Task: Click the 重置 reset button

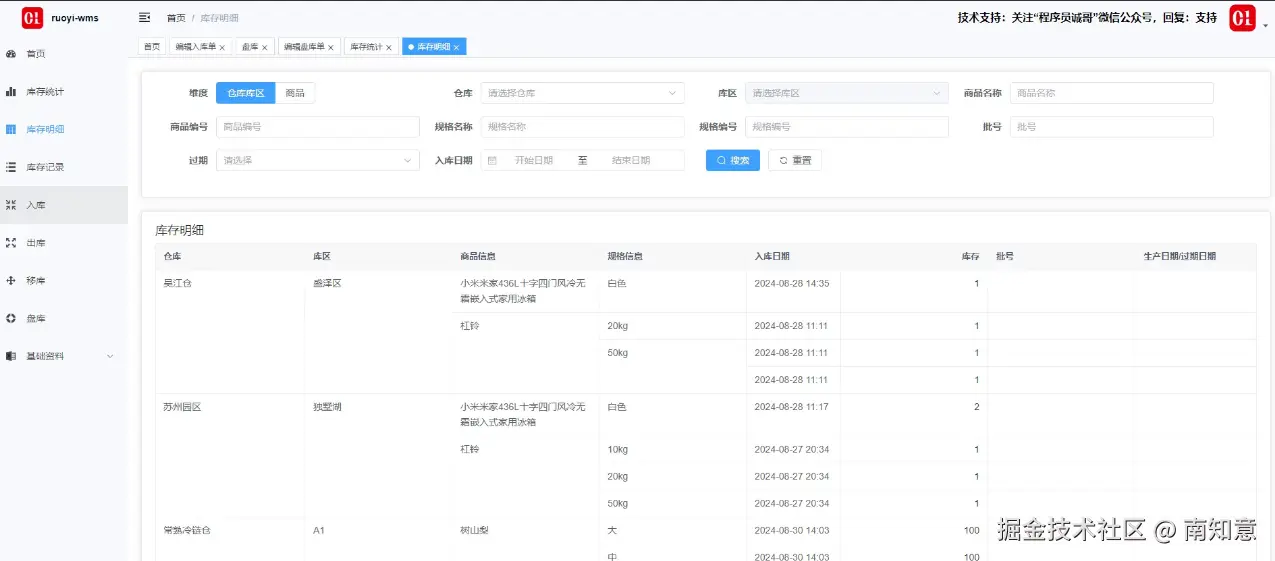Action: pos(795,160)
